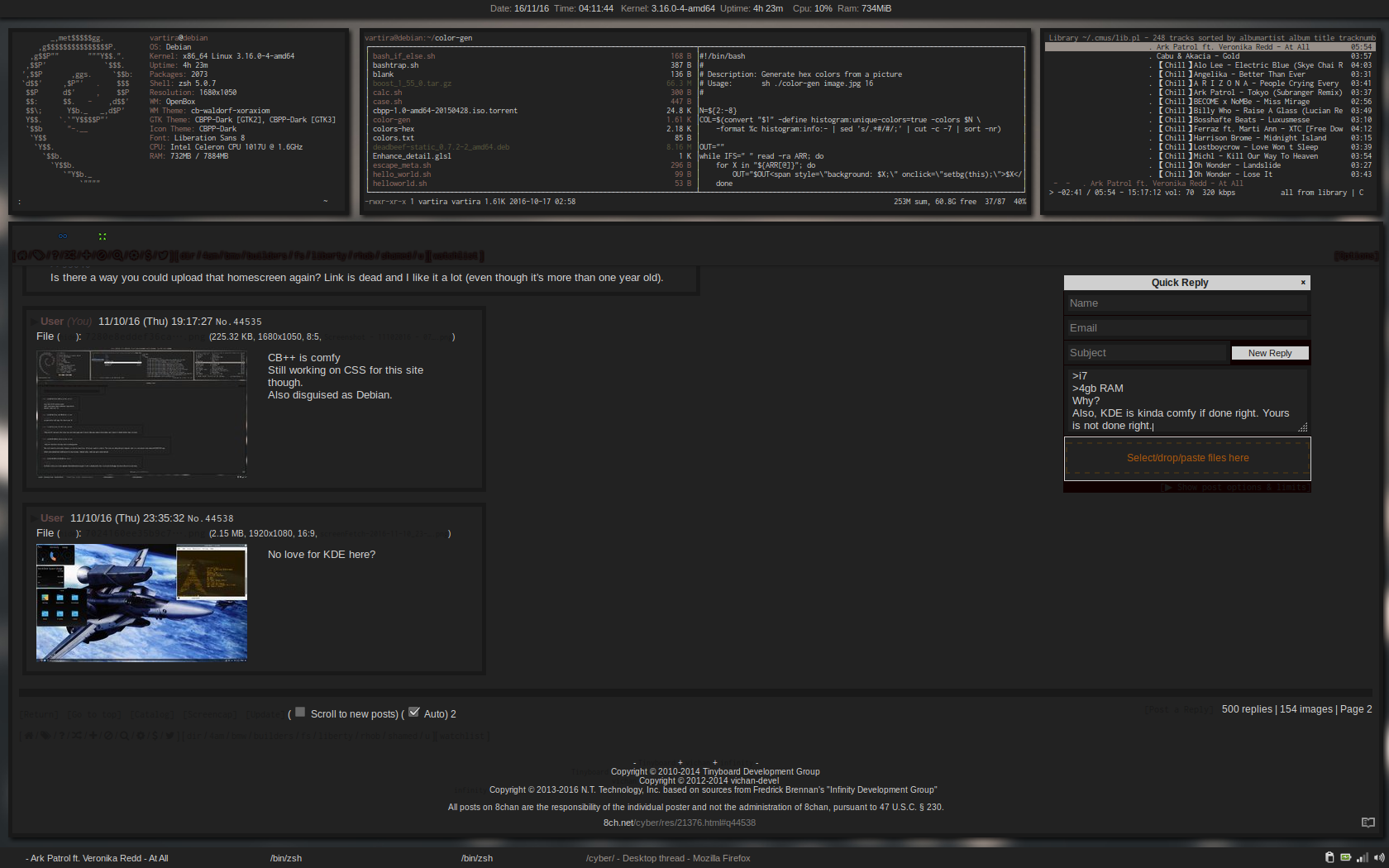
Task: Click the search magnifier icon in top navigation
Action: click(117, 255)
